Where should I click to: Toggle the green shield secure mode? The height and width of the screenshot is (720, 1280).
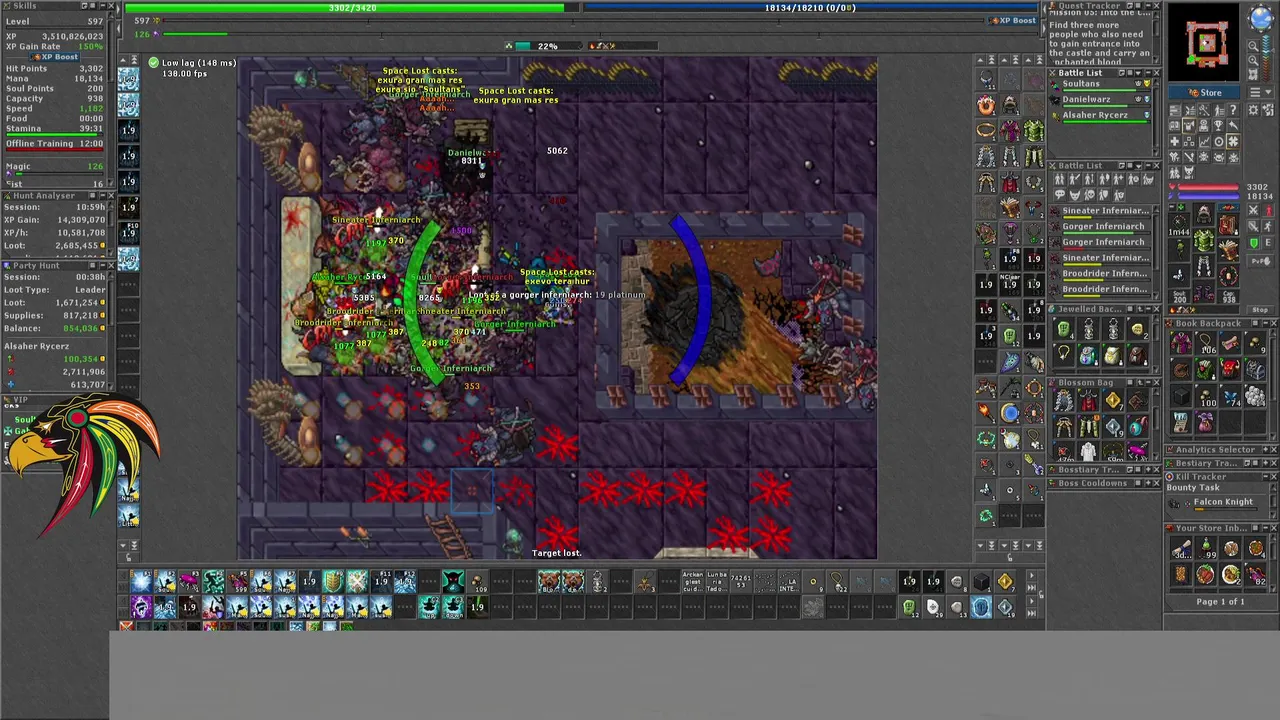point(1253,242)
